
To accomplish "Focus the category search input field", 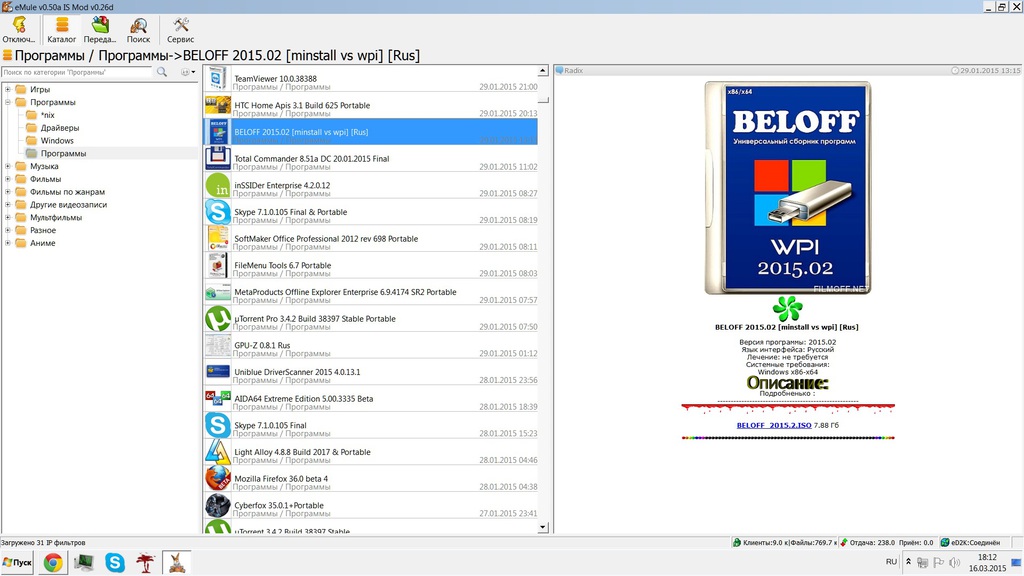I will (77, 72).
